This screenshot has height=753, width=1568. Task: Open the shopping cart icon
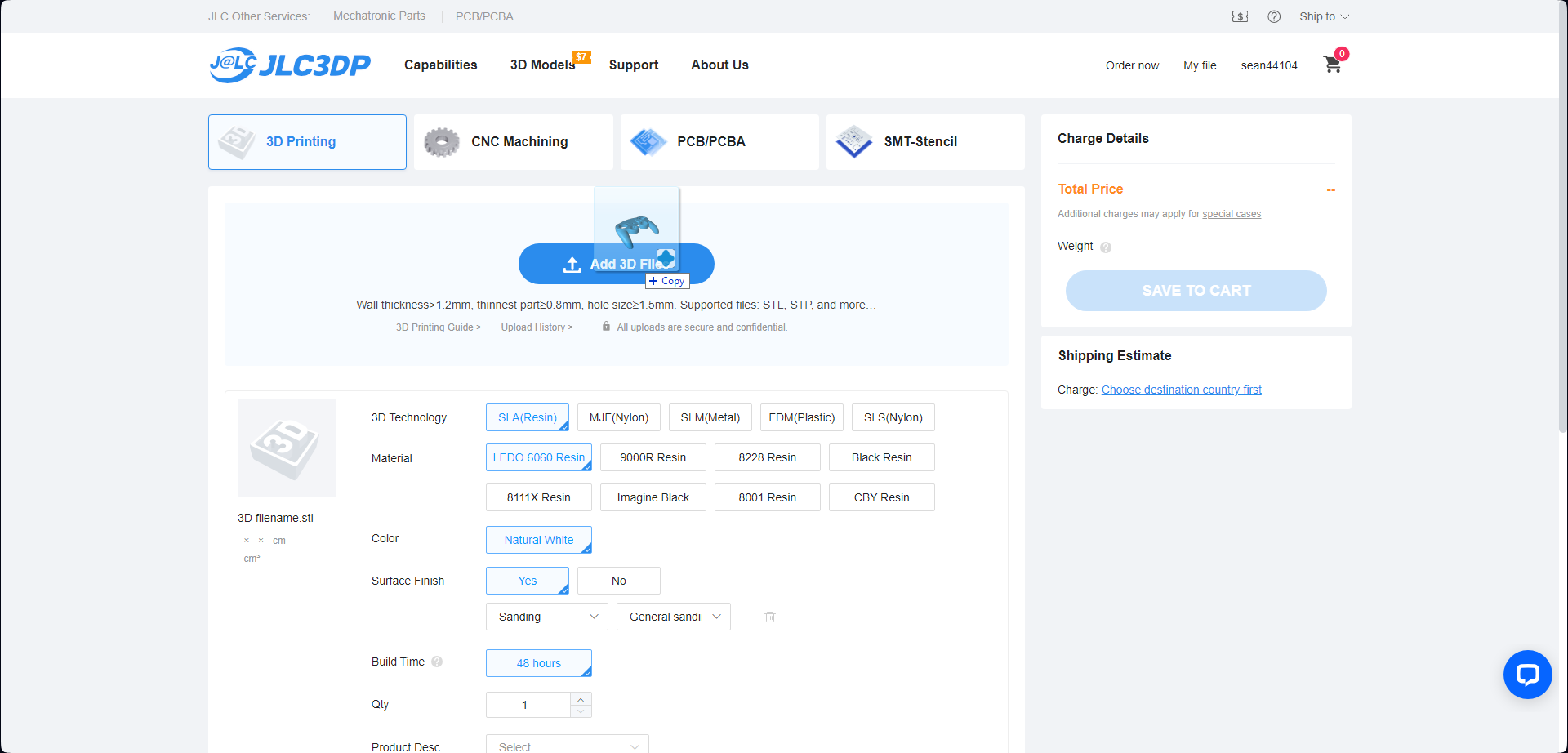tap(1332, 65)
